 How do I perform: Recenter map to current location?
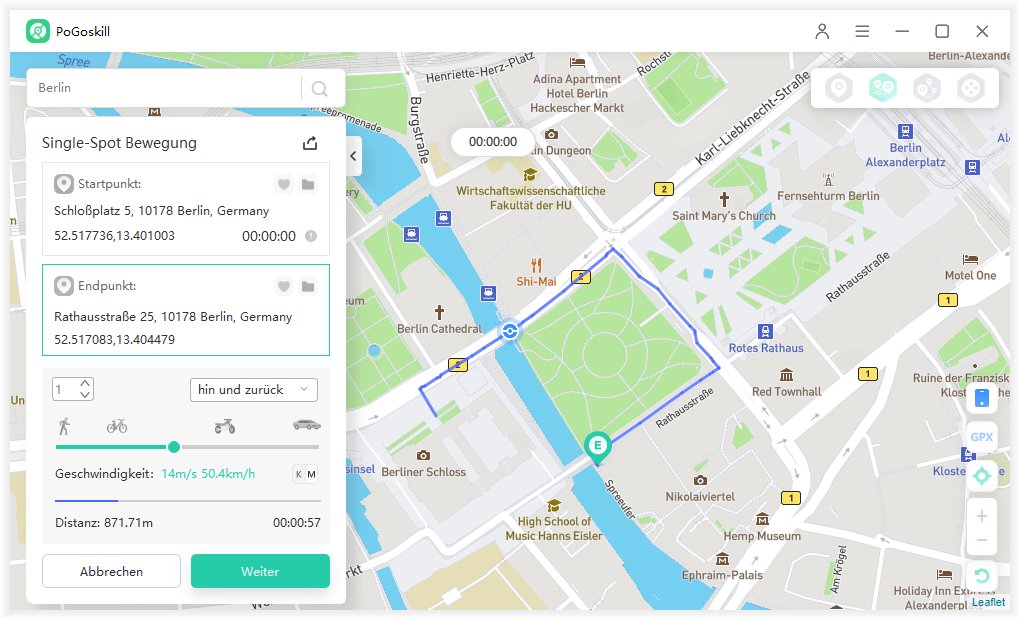click(981, 476)
